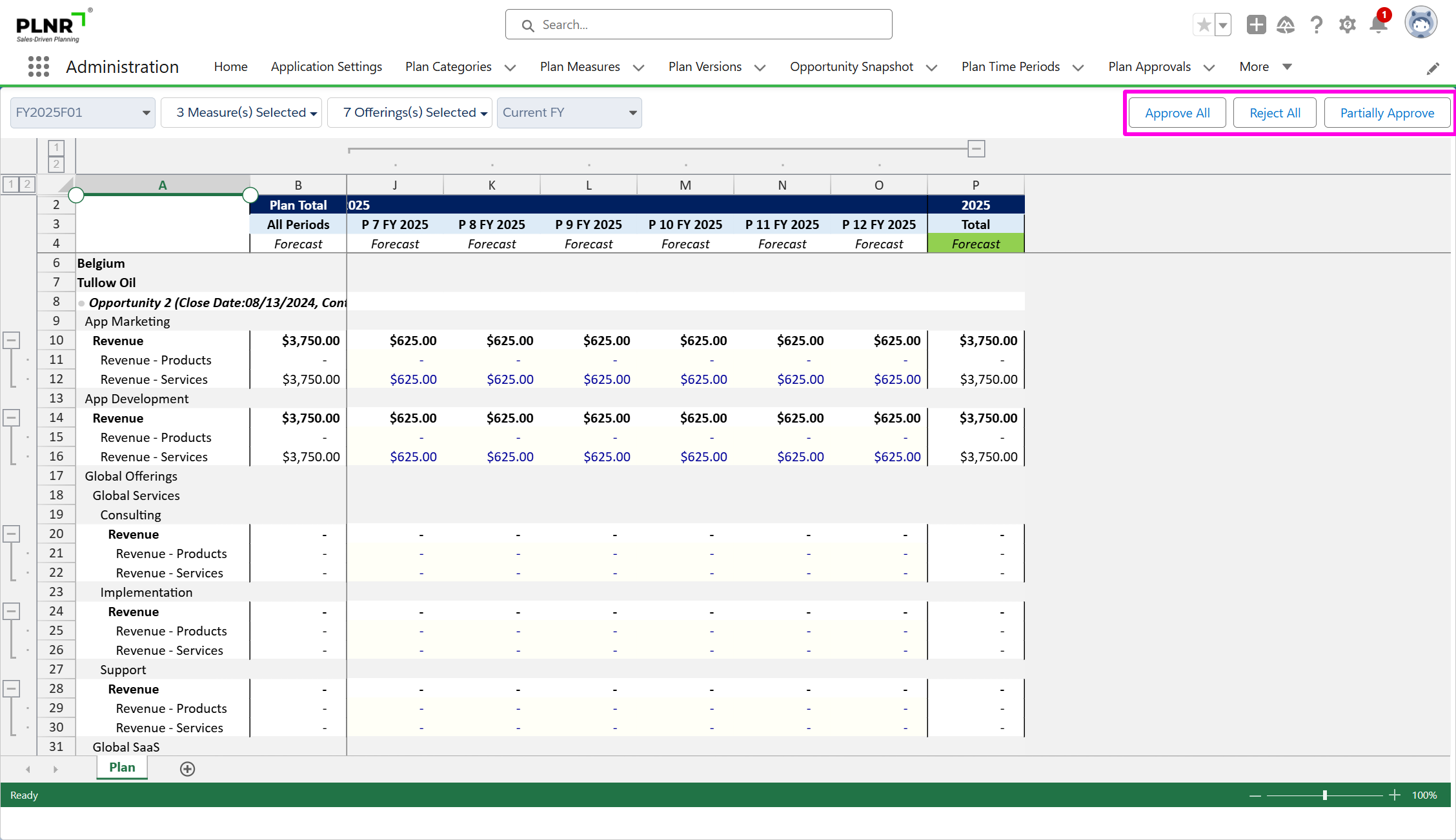Open the FY2025F01 version dropdown
Image resolution: width=1456 pixels, height=840 pixels.
click(83, 113)
